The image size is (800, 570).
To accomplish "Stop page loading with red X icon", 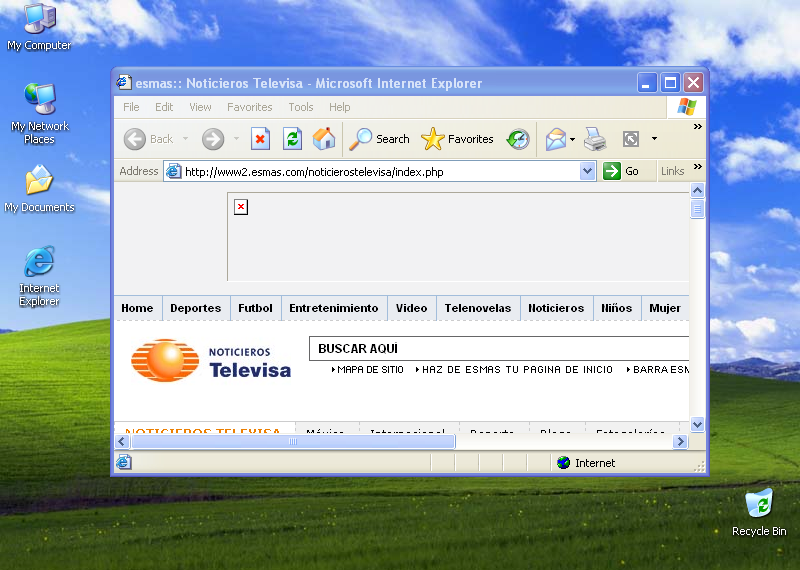I will tap(260, 139).
